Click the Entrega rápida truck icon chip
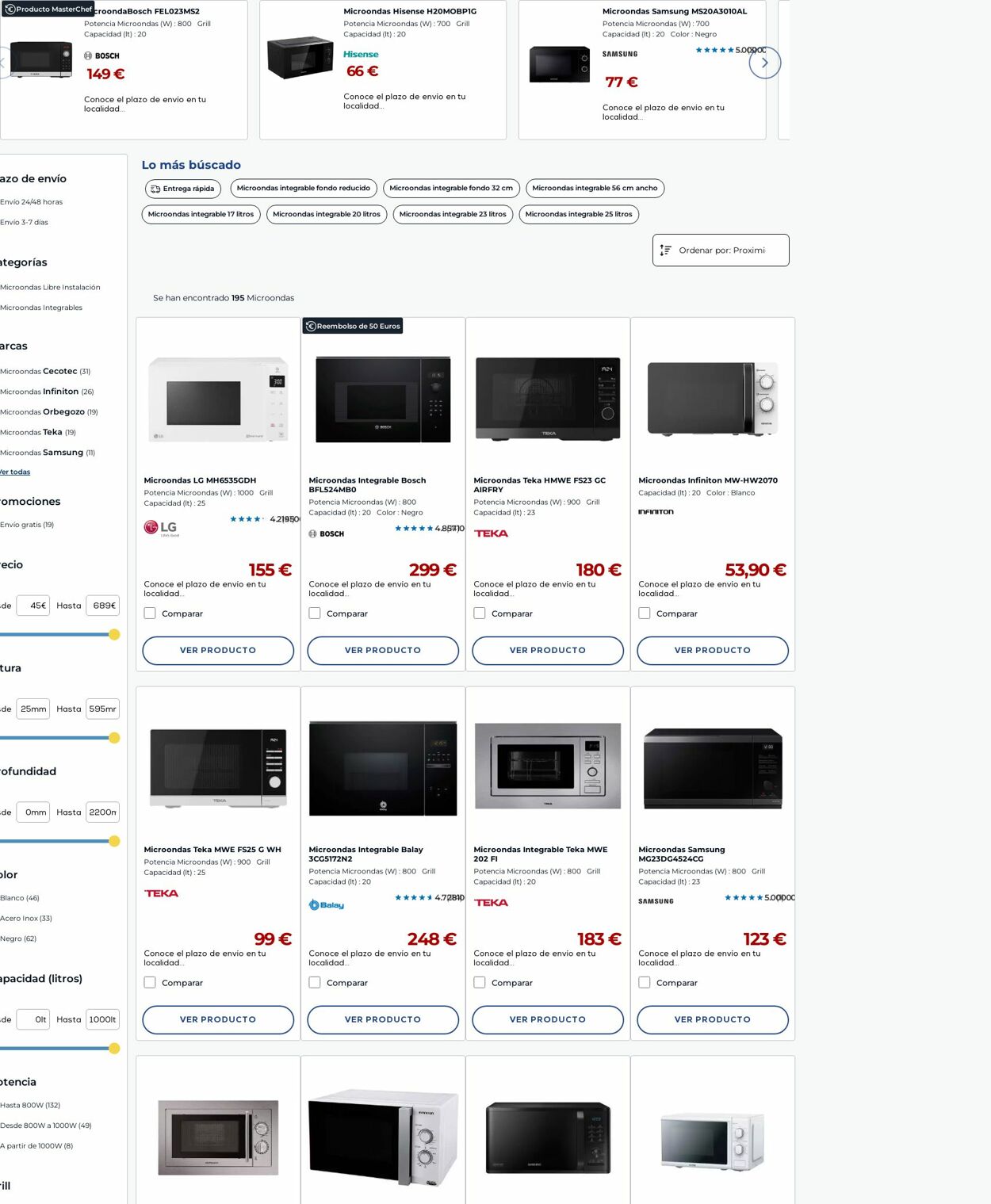 182,189
